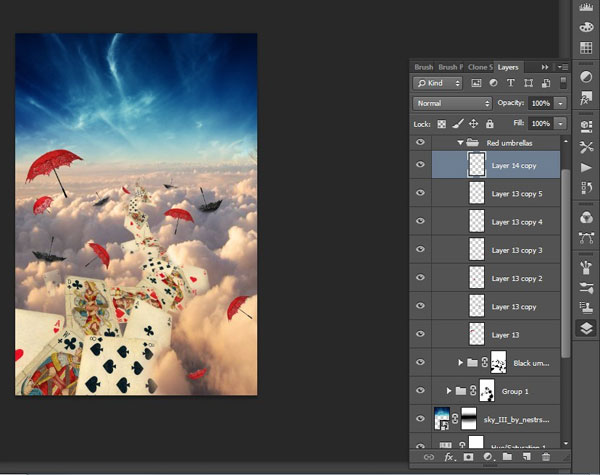
Task: Collapse panels with double-arrow icon
Action: 545,67
